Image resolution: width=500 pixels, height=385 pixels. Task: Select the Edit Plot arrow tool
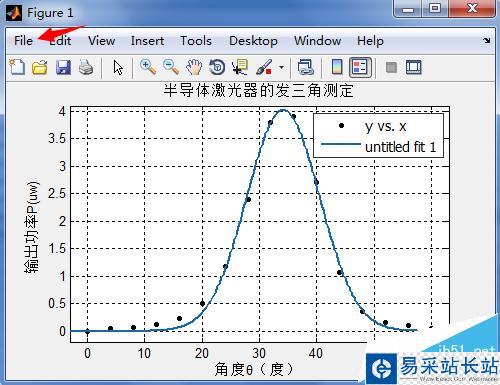click(118, 67)
